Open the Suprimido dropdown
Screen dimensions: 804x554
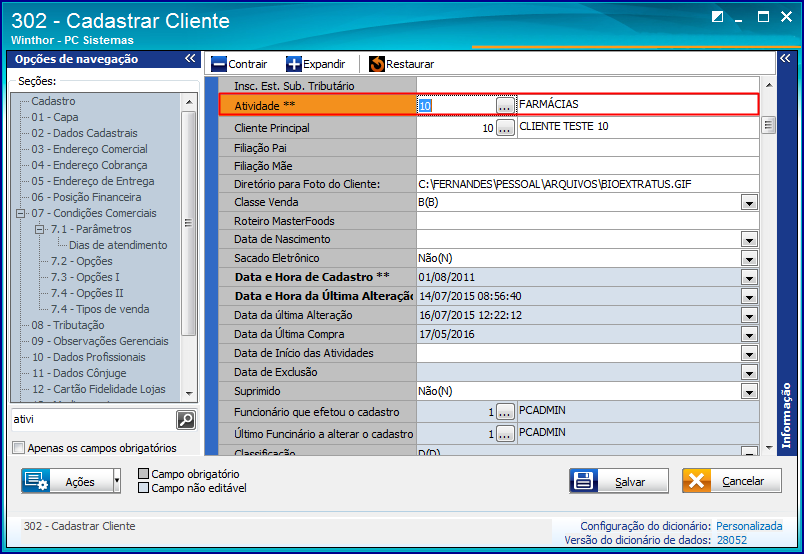(749, 391)
